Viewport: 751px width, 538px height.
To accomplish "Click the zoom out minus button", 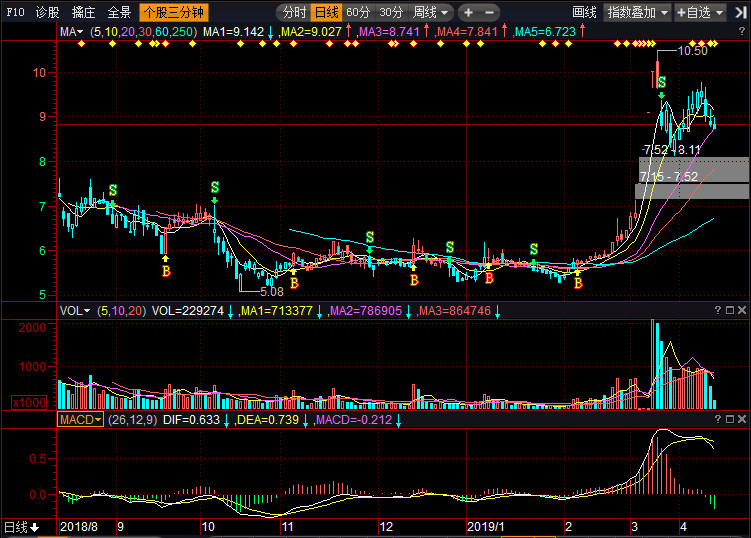I will pyautogui.click(x=490, y=13).
